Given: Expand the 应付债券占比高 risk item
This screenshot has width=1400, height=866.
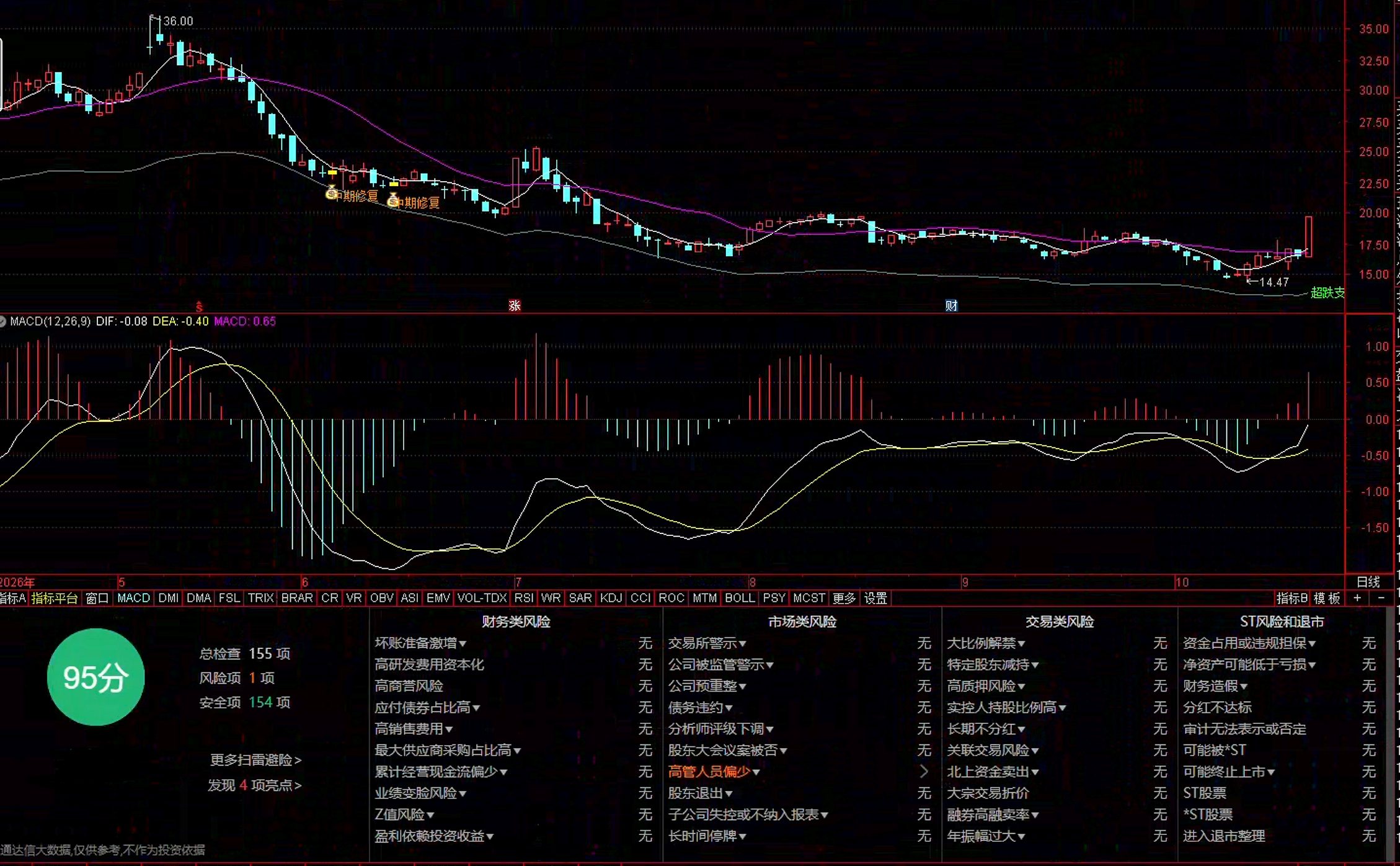Looking at the screenshot, I should [x=427, y=707].
